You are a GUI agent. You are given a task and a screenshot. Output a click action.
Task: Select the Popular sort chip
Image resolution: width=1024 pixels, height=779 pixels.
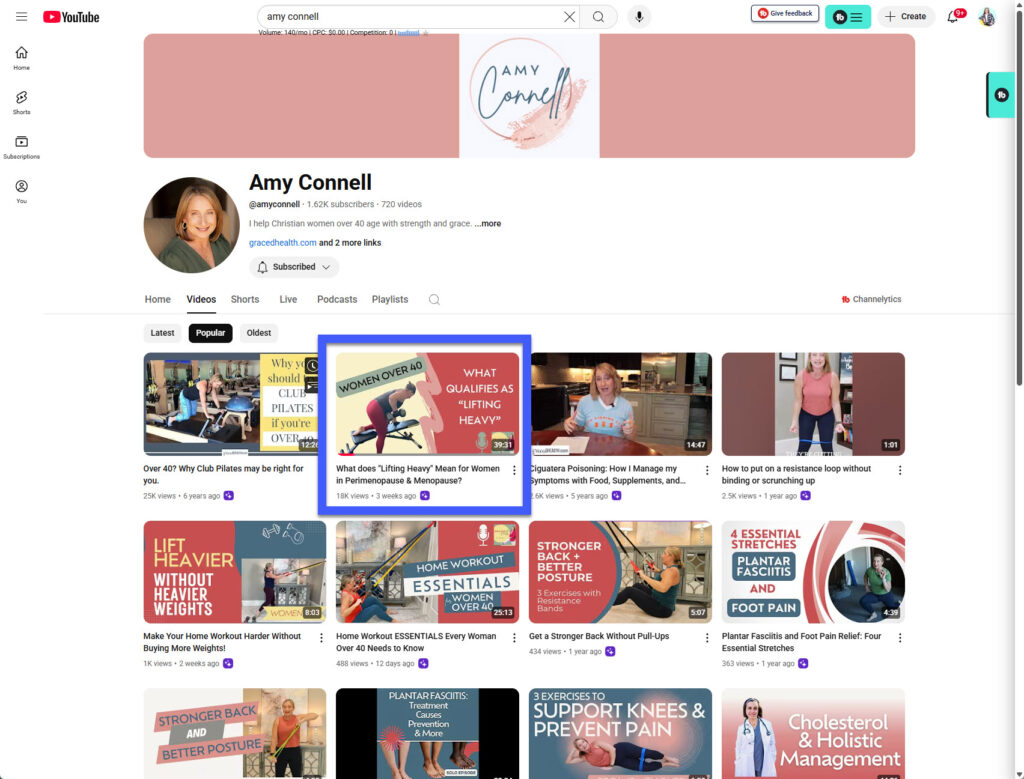pyautogui.click(x=210, y=332)
